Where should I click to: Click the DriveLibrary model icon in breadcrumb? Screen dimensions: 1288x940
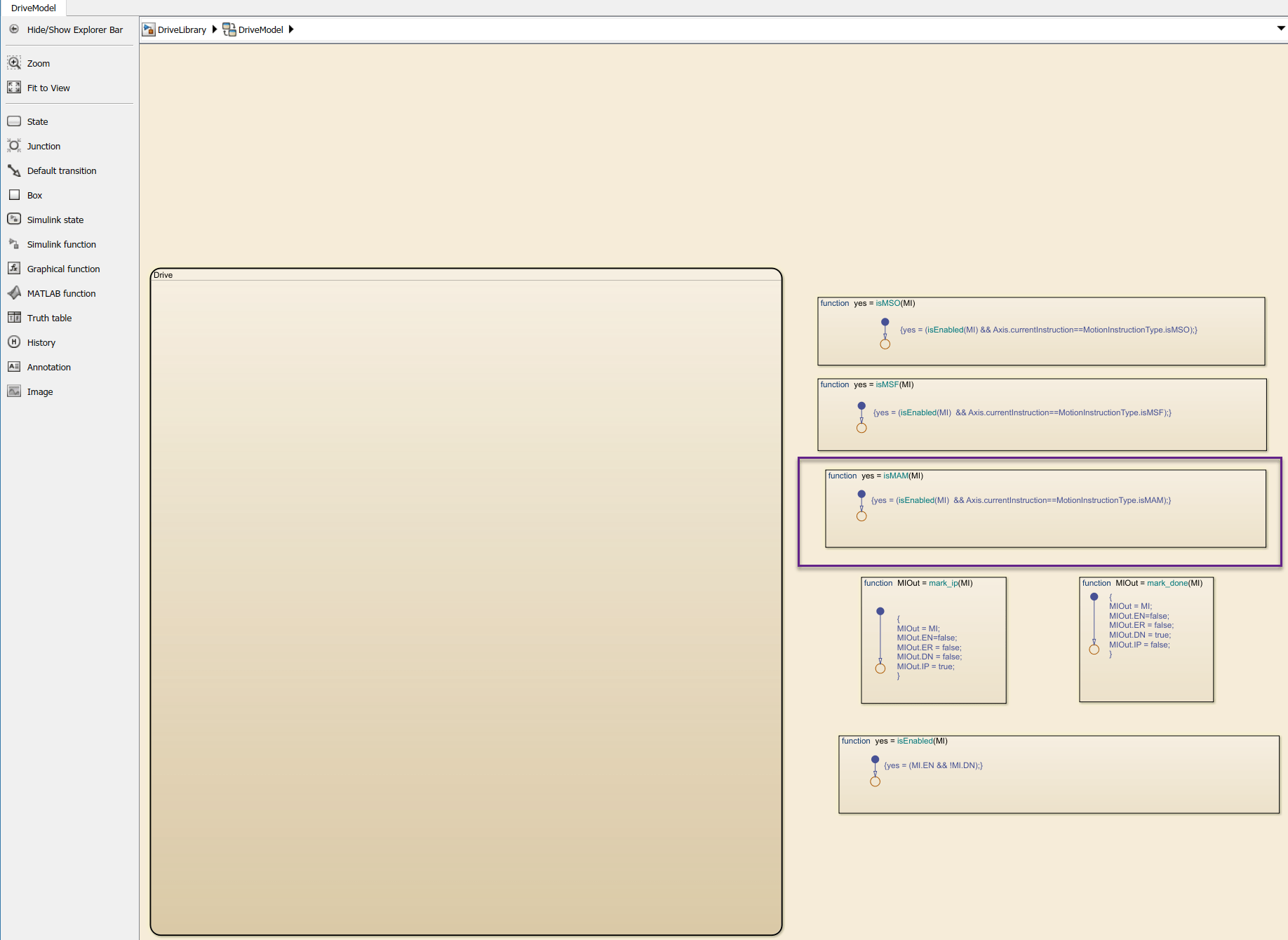click(x=149, y=29)
